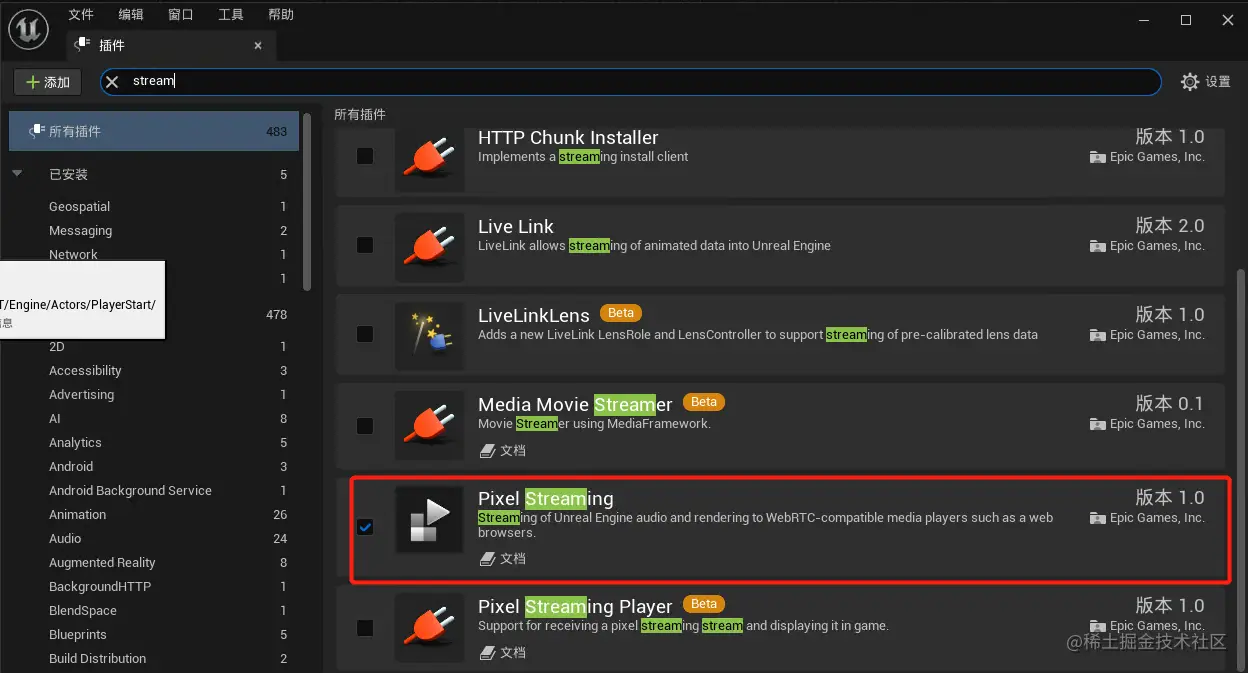Click Epic Games vendor icon for Live Link
Image resolution: width=1248 pixels, height=673 pixels.
(x=1097, y=246)
